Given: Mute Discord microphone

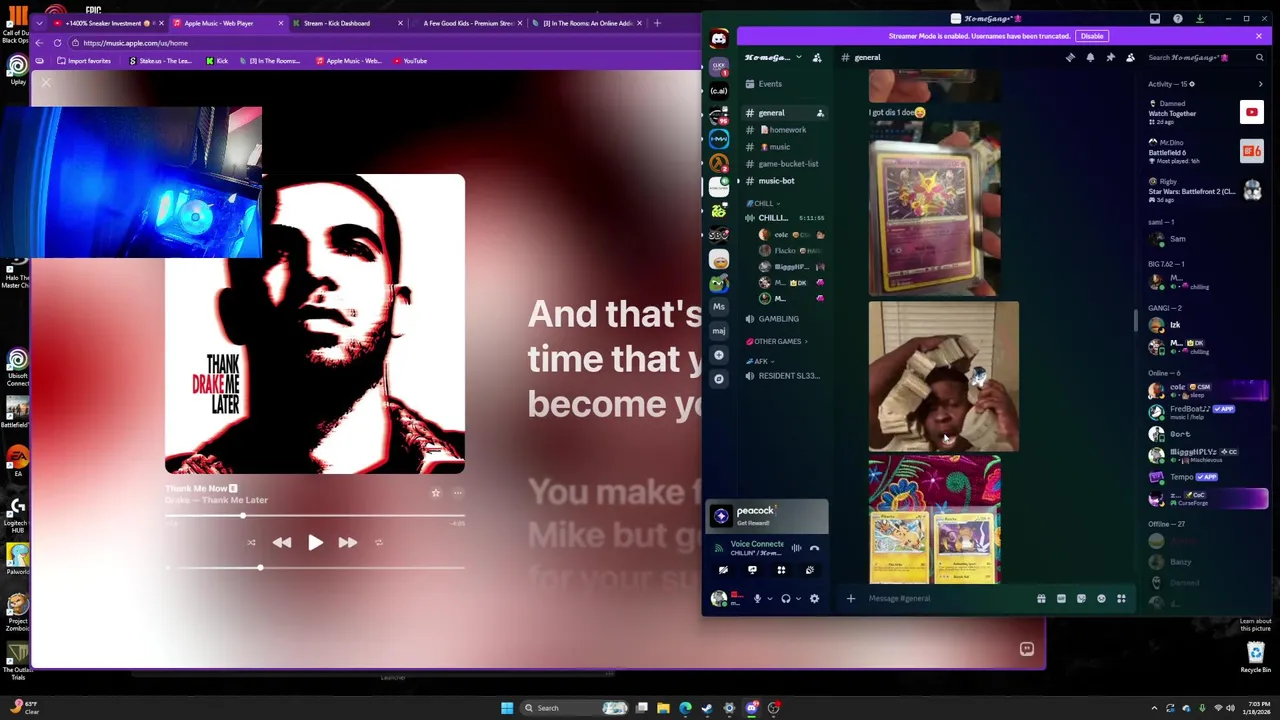Looking at the screenshot, I should pos(757,599).
